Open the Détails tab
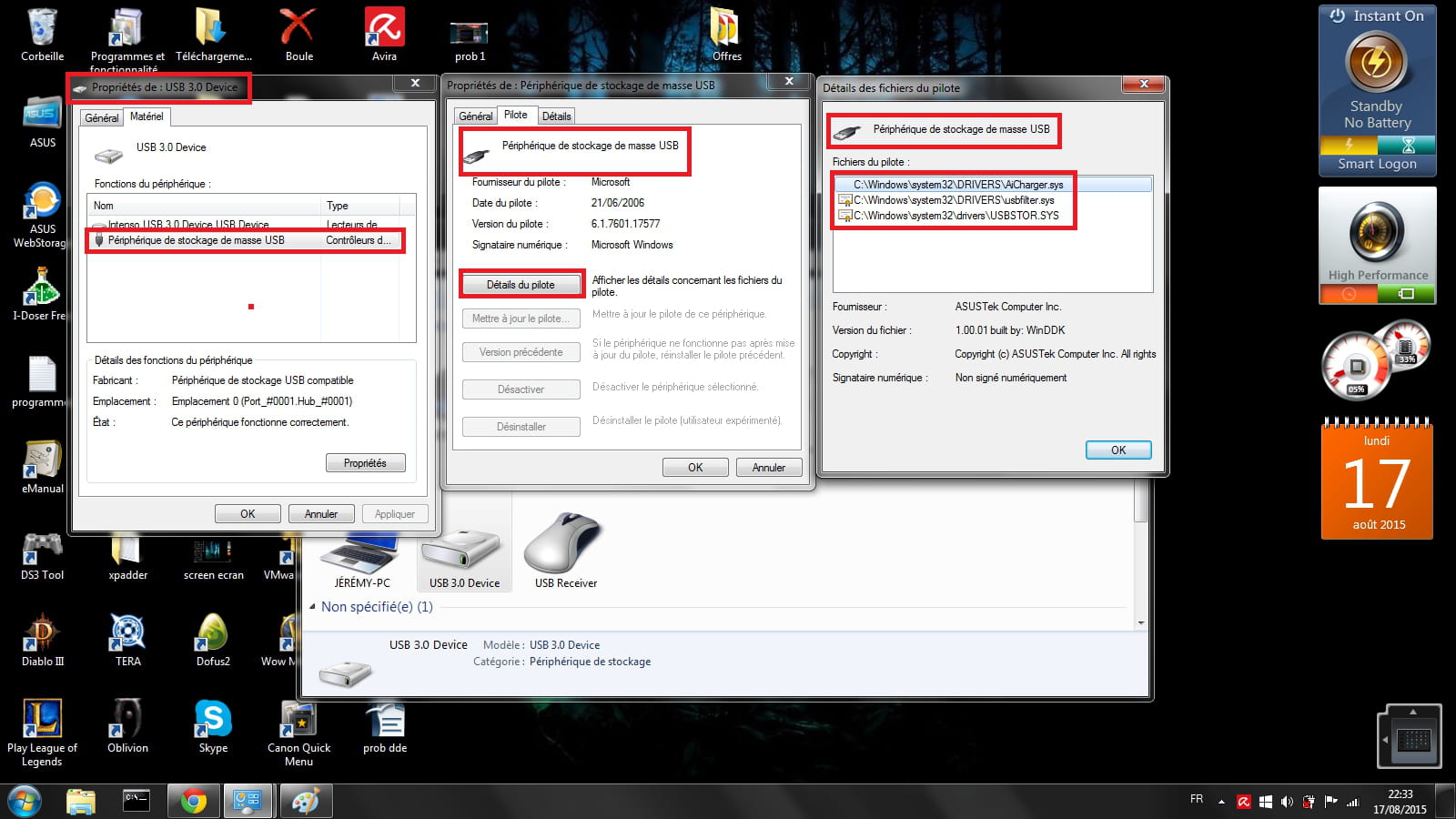Image resolution: width=1456 pixels, height=819 pixels. [x=556, y=116]
